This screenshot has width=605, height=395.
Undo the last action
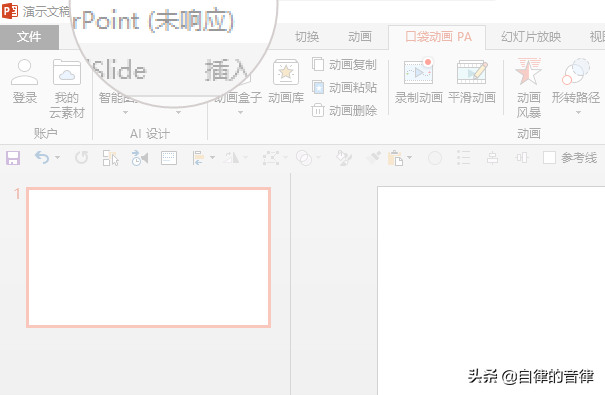(42, 158)
